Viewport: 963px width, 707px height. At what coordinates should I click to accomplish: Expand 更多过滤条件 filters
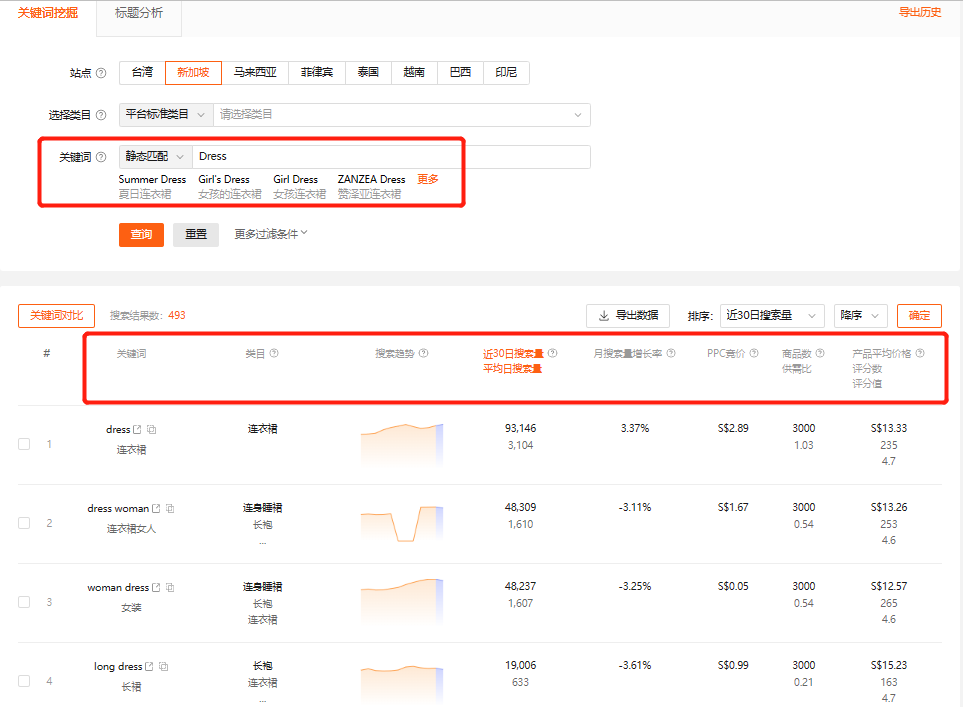tap(271, 234)
